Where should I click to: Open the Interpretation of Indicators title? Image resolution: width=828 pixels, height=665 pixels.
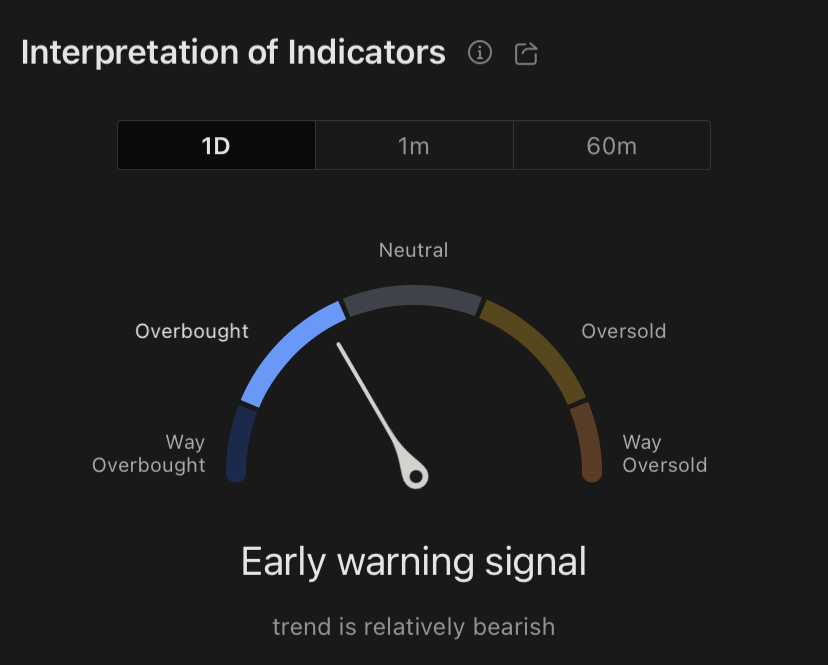coord(233,52)
